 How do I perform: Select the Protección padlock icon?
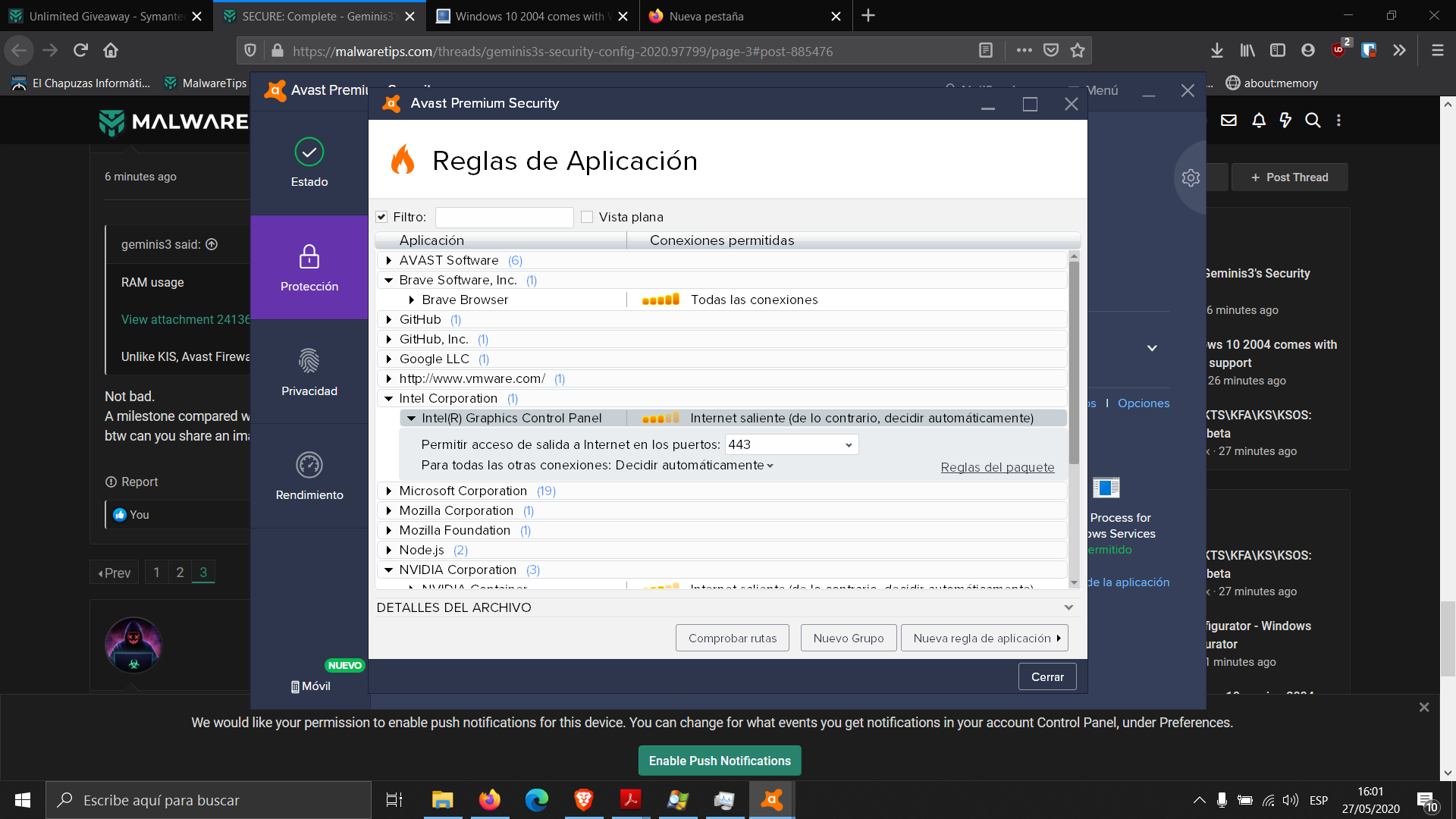pyautogui.click(x=309, y=257)
